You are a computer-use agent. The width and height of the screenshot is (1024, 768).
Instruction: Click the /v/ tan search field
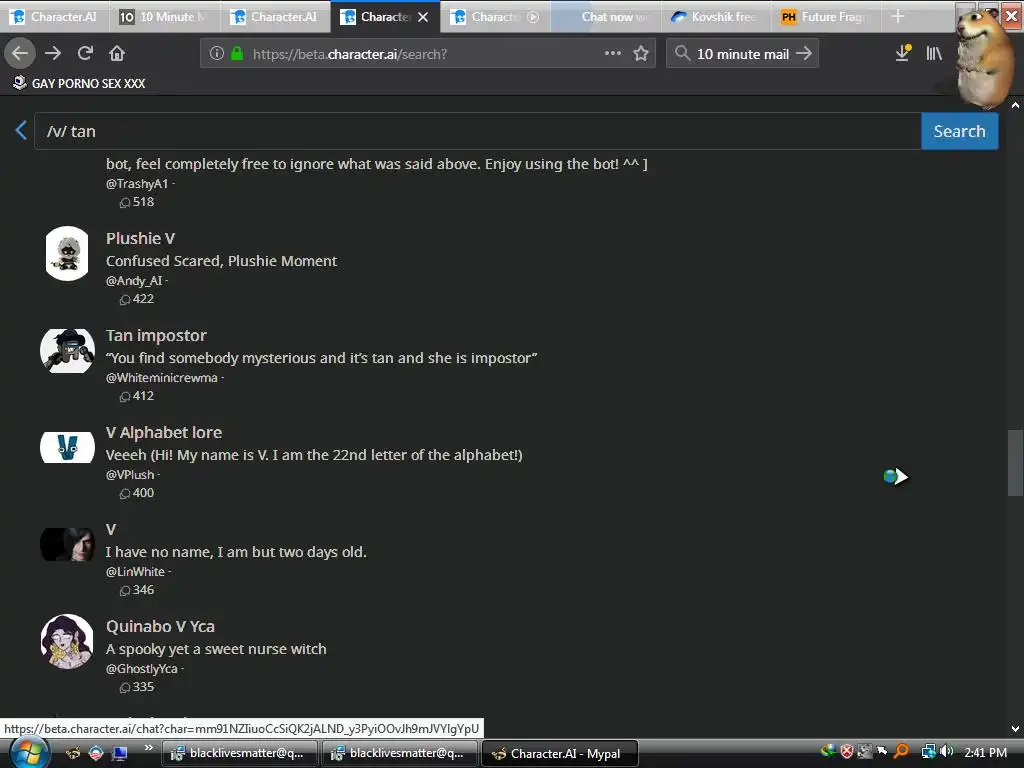click(x=477, y=131)
